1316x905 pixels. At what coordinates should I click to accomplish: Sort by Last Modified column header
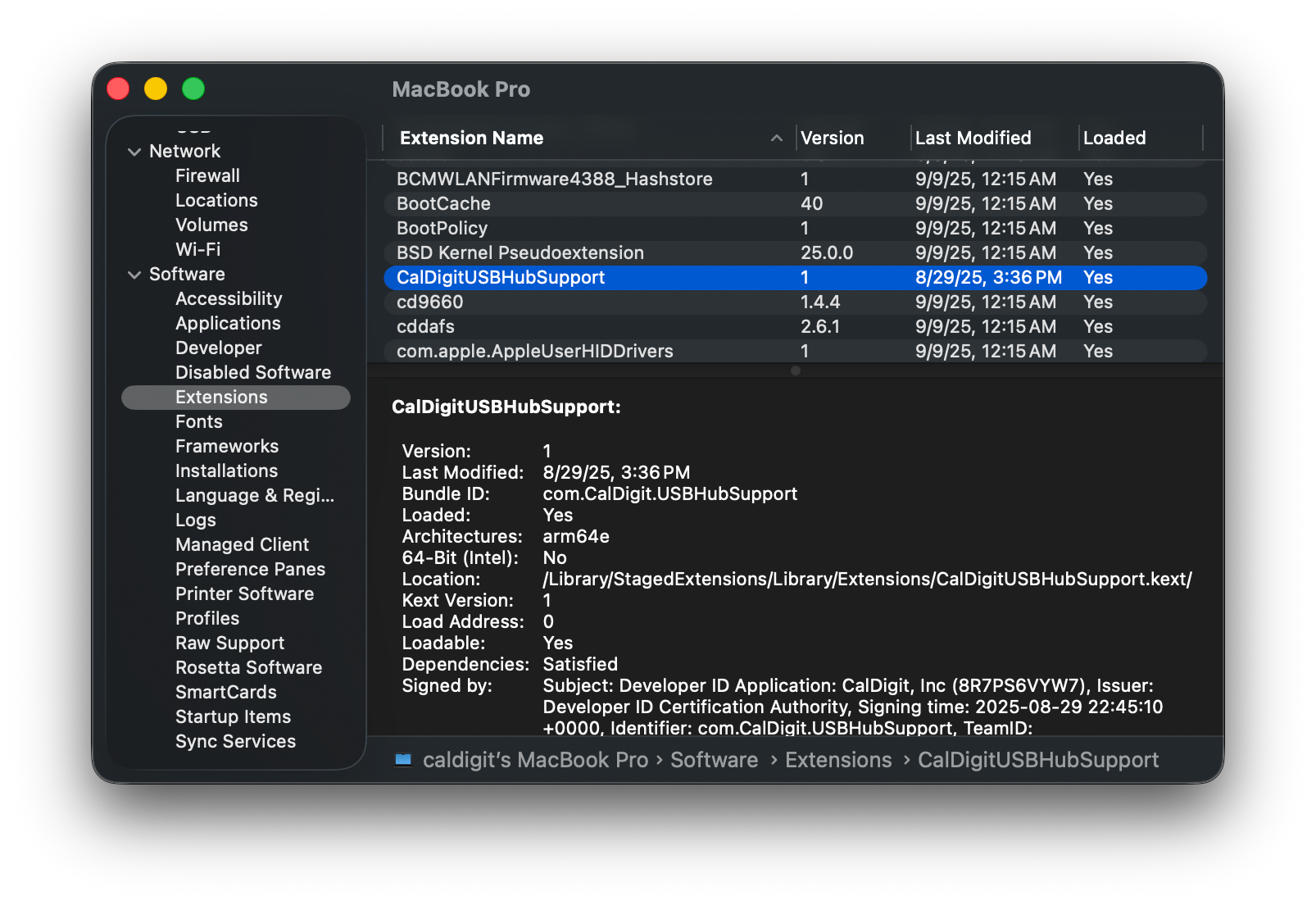tap(973, 139)
